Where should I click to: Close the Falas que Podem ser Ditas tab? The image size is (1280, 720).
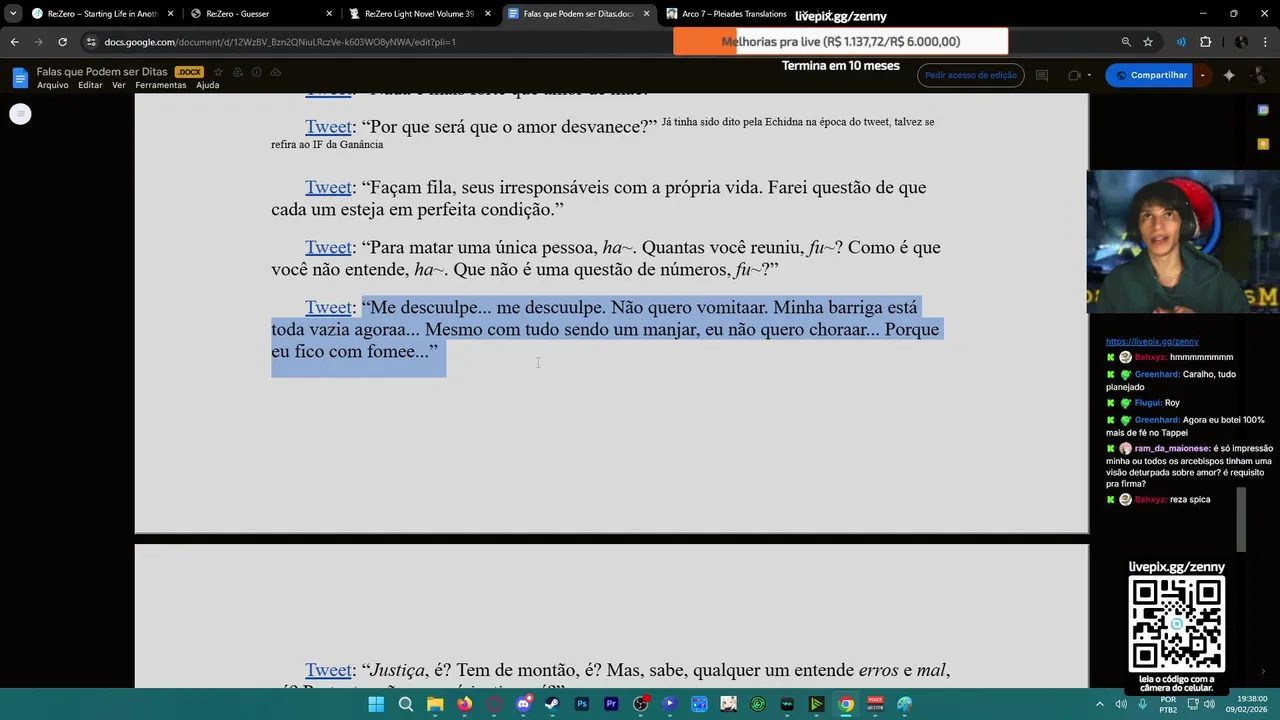tap(646, 14)
